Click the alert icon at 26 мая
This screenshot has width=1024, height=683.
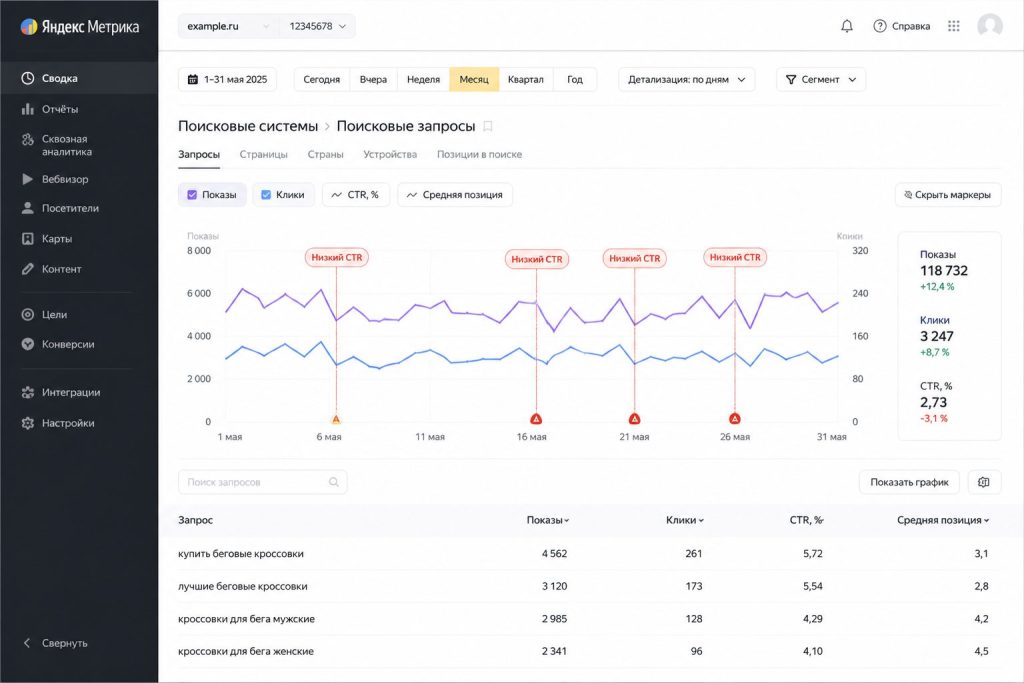coord(735,419)
